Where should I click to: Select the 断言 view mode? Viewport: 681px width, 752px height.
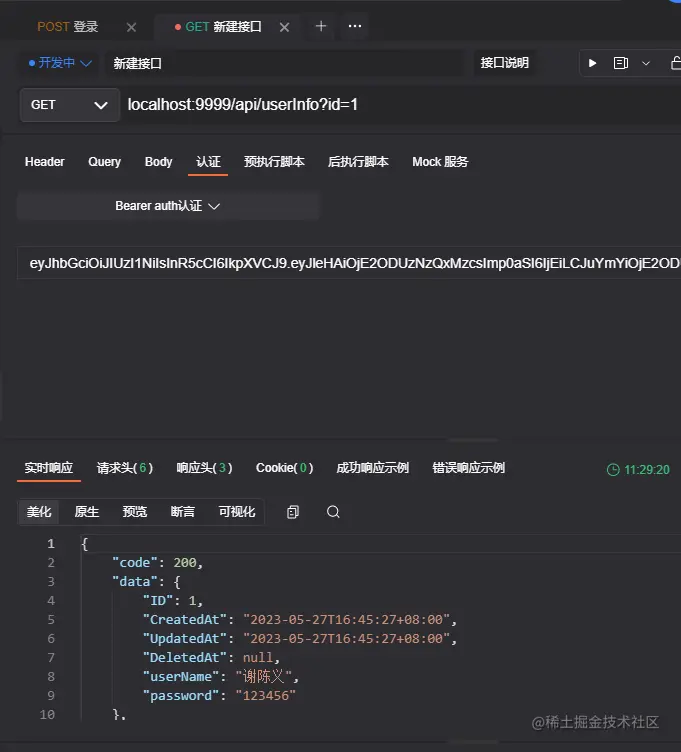[183, 512]
